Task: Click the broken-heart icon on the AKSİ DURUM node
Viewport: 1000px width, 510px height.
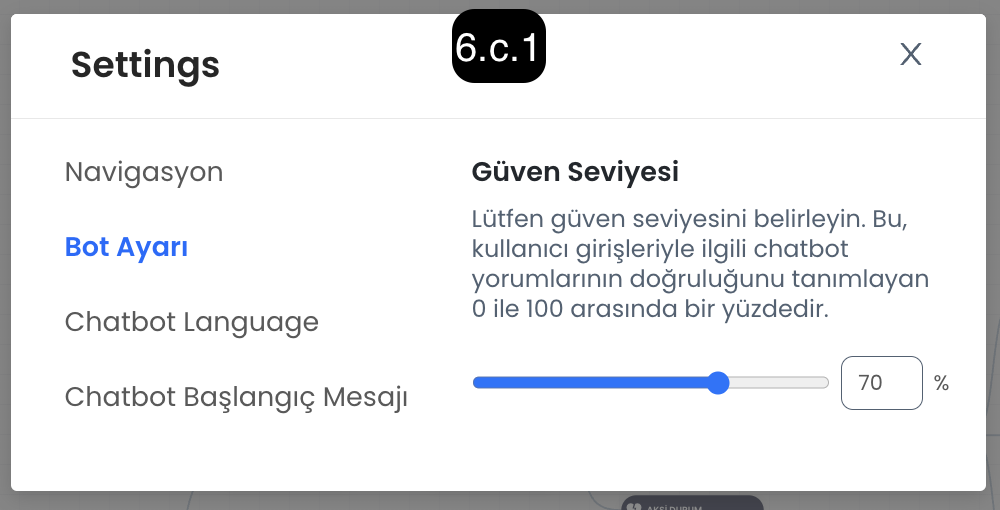Action: [x=633, y=507]
